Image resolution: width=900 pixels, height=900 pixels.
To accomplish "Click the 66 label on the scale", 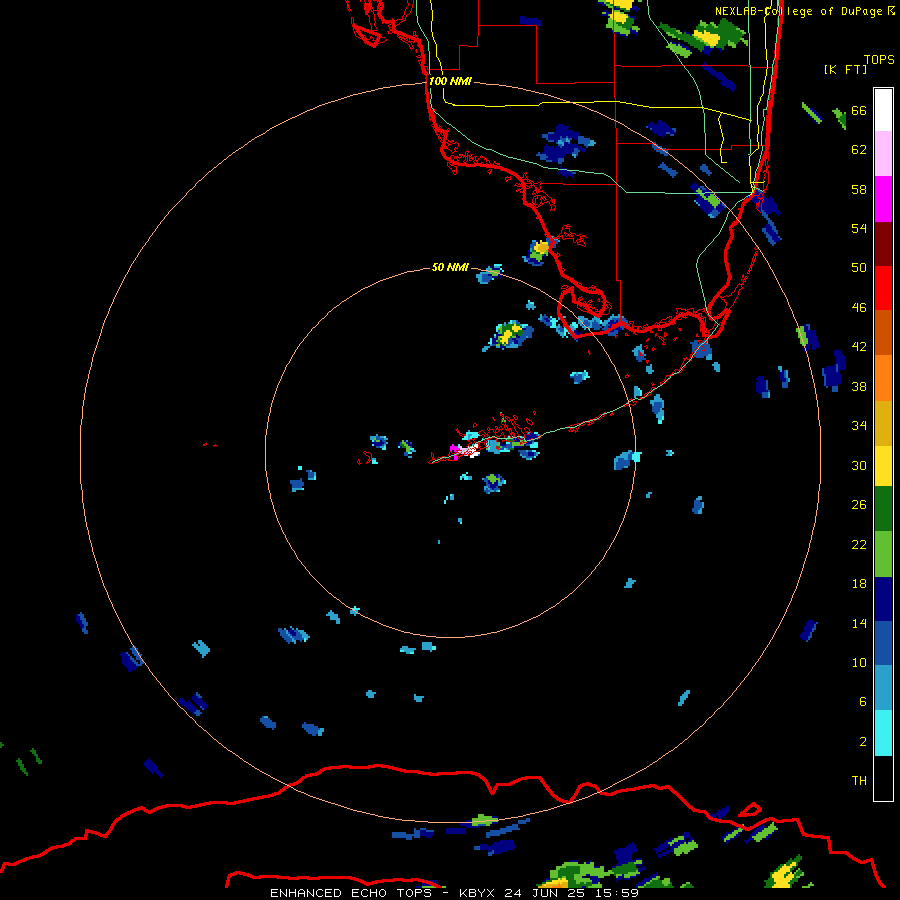I will 859,110.
